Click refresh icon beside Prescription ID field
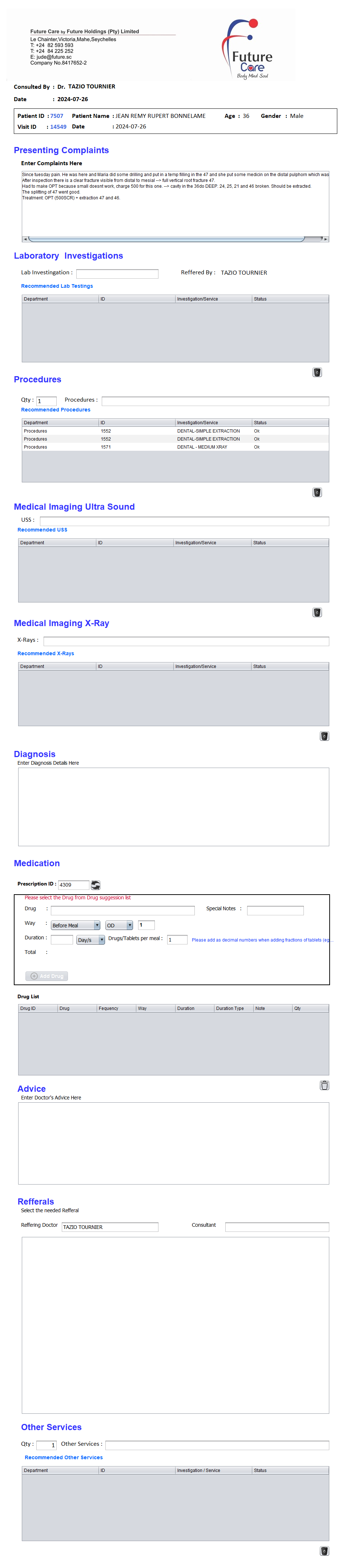 coord(96,885)
